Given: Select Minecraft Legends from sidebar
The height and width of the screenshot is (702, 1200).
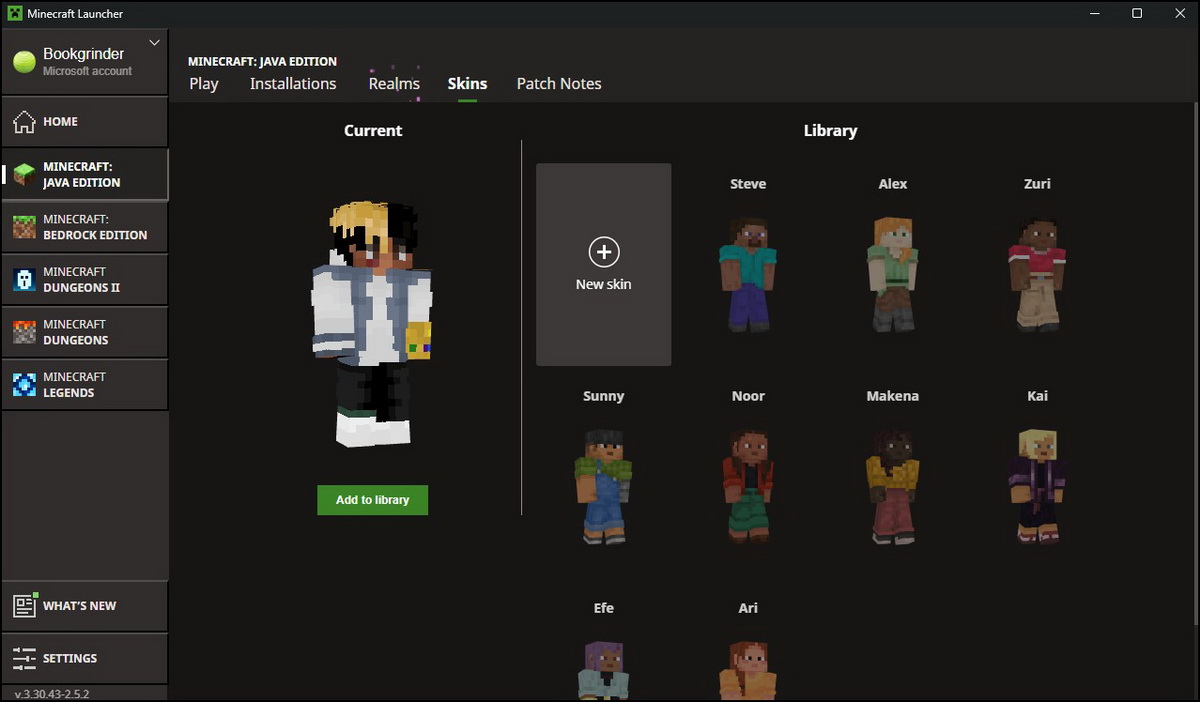Looking at the screenshot, I should click(85, 384).
